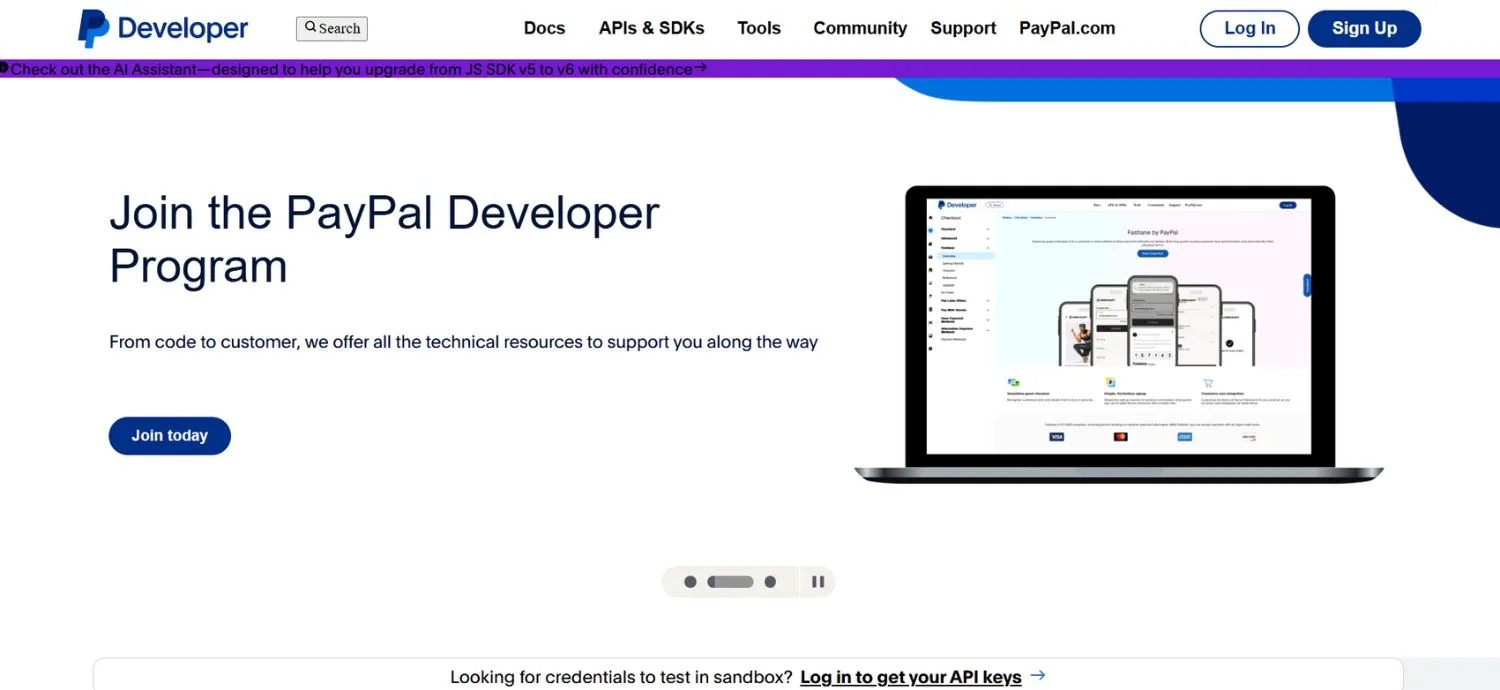Viewport: 1500px width, 690px height.
Task: Click the Join today button
Action: (x=170, y=436)
